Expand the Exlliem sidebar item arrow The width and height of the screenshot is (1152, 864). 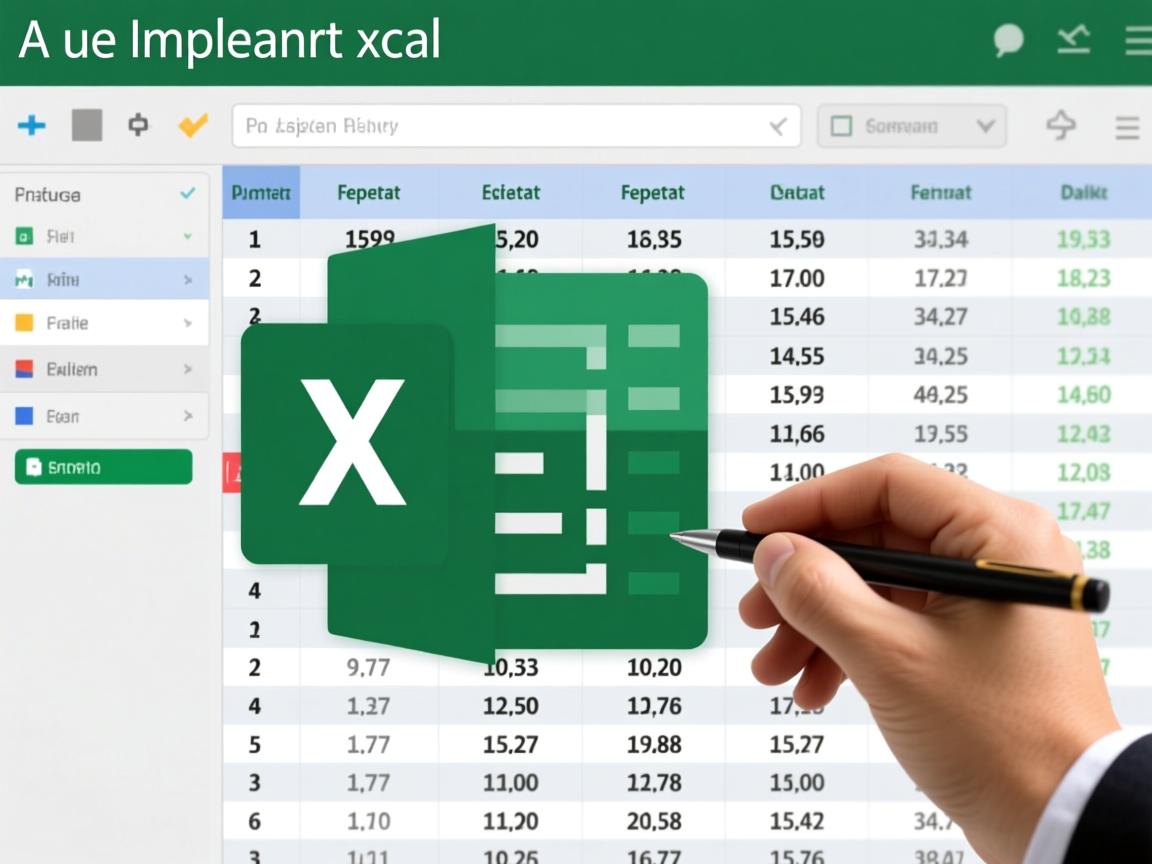[187, 369]
